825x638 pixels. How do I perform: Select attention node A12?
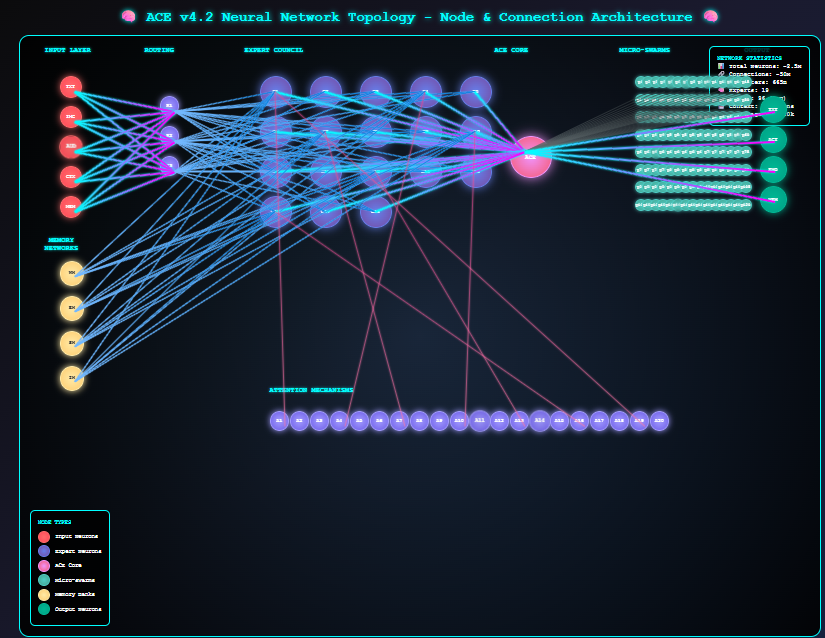[x=499, y=421]
